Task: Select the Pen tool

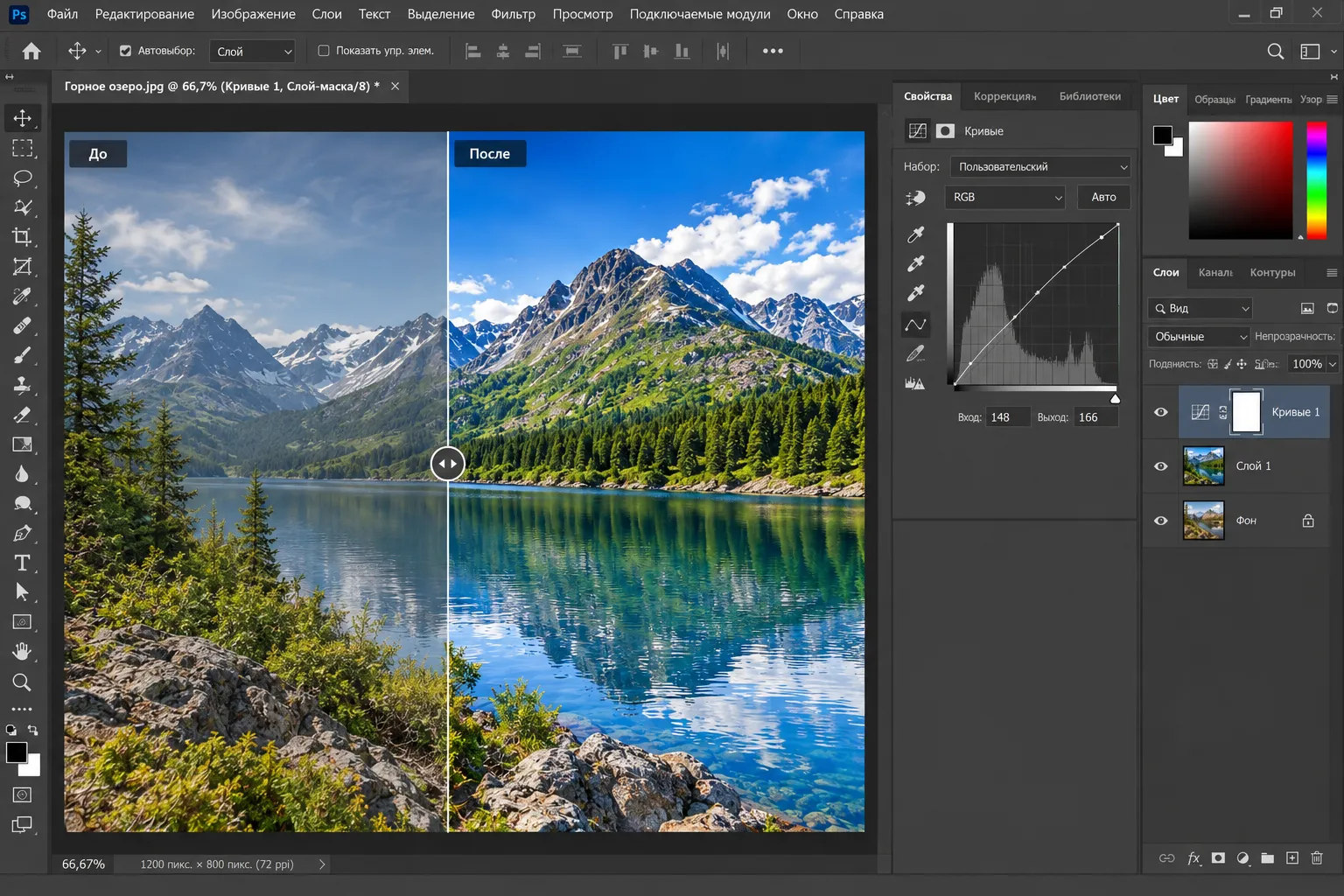Action: (x=23, y=533)
